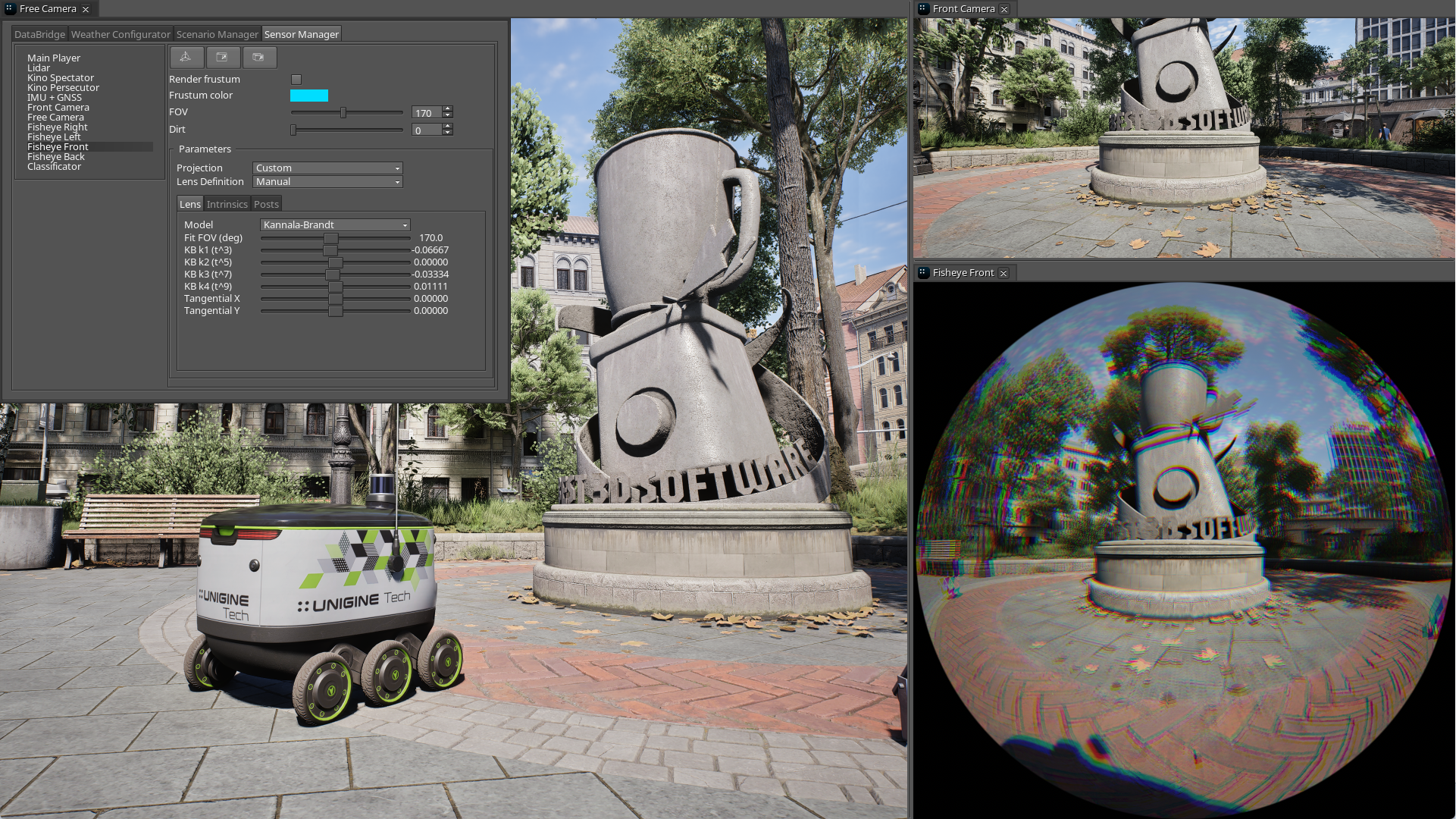Viewport: 1456px width, 819px height.
Task: Decrease Dirt with the down stepper arrow
Action: [x=448, y=133]
